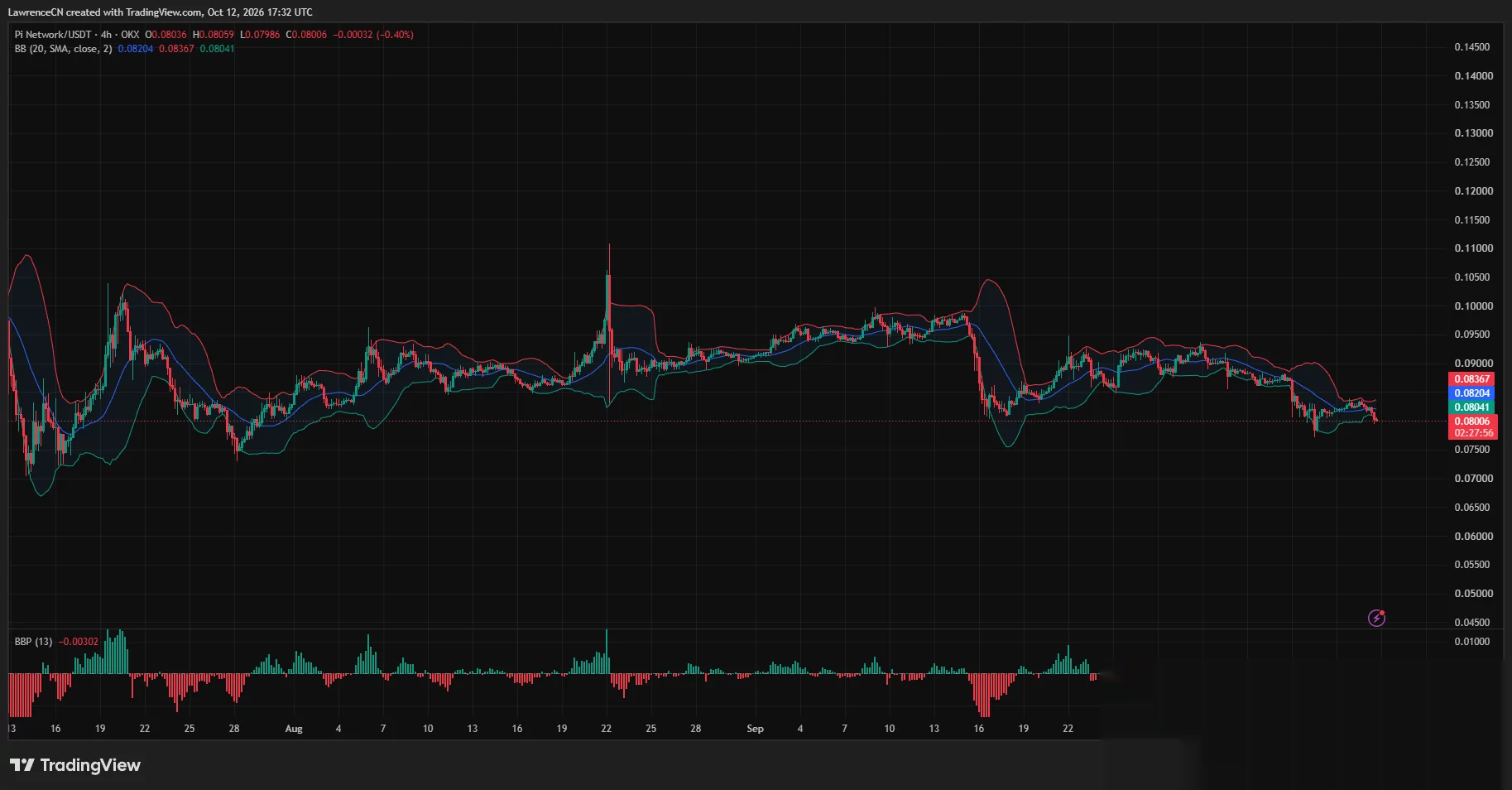Click the Aug label on time axis
This screenshot has height=790, width=1512.
pos(294,729)
